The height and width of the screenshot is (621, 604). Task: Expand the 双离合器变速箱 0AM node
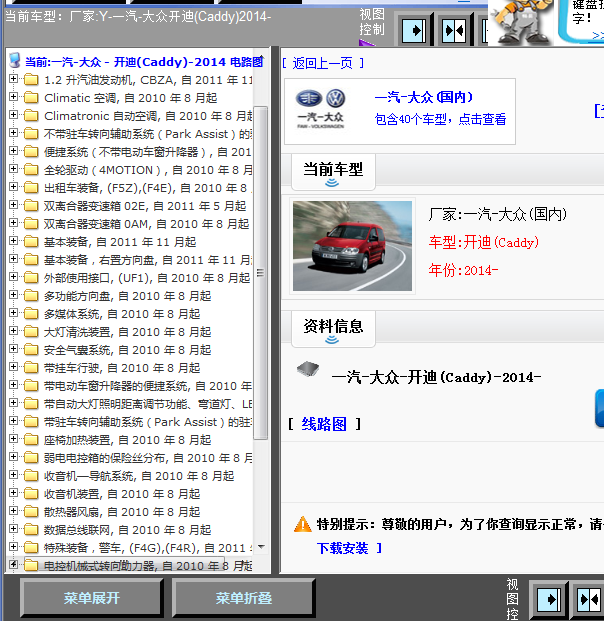13,223
